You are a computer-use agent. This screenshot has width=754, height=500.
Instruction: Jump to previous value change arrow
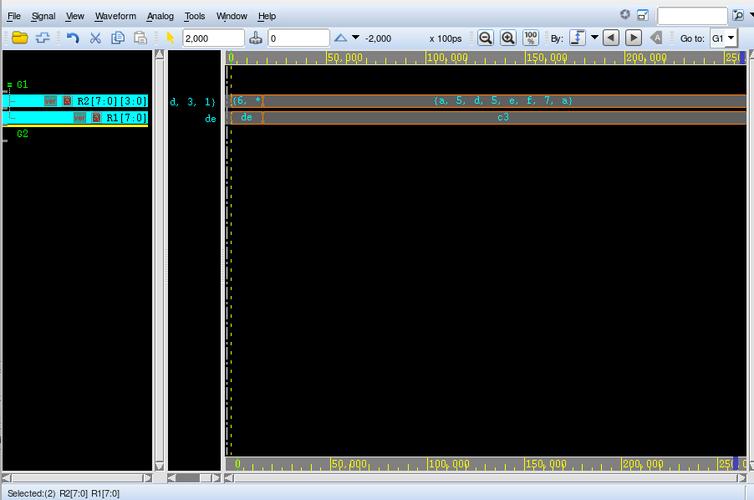click(x=611, y=38)
